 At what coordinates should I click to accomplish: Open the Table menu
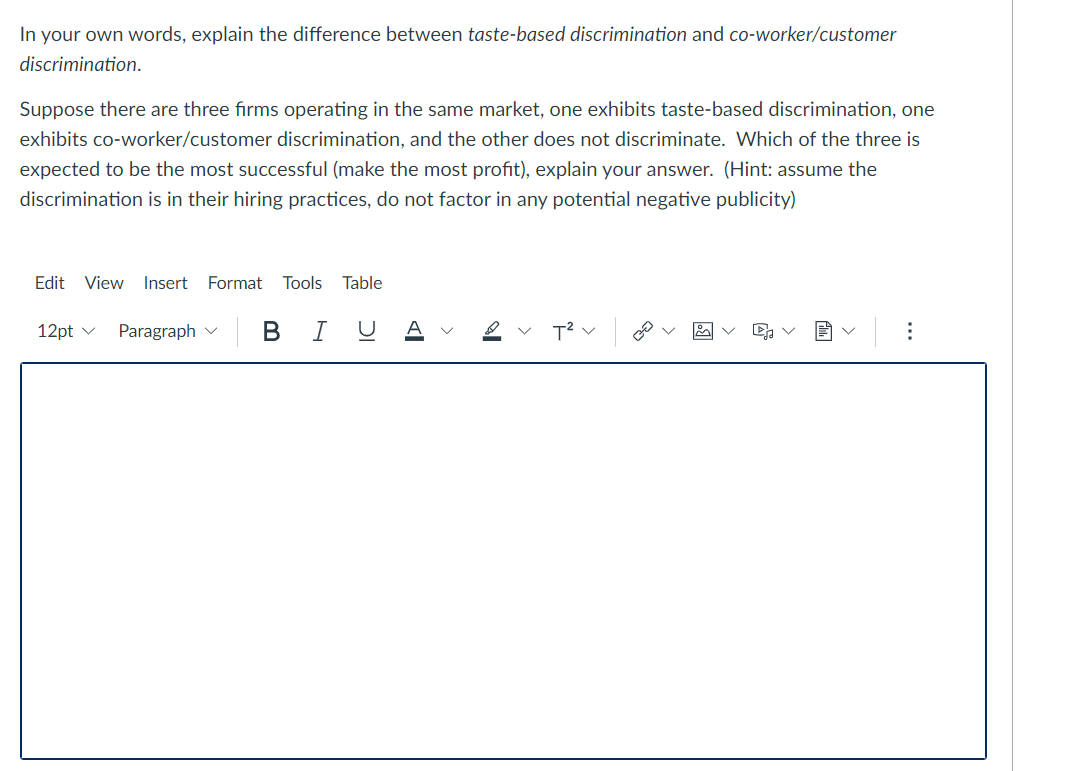pos(362,283)
